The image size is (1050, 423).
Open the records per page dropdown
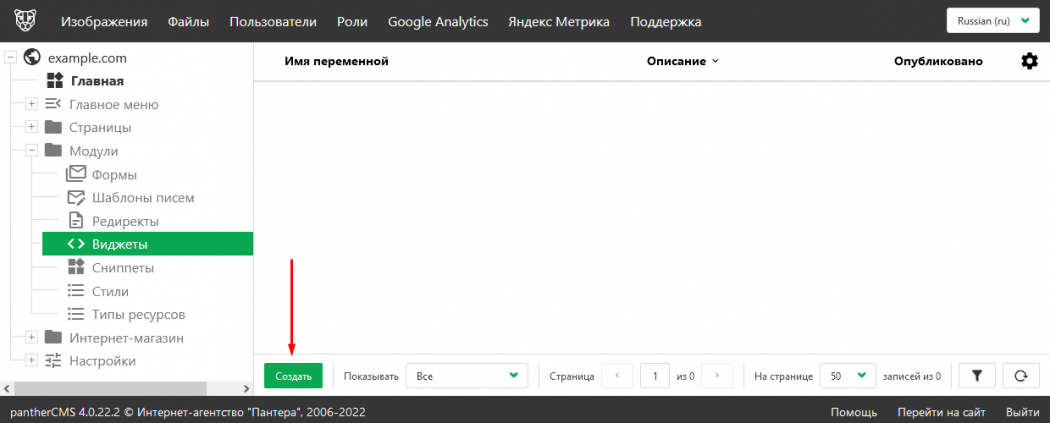point(848,376)
